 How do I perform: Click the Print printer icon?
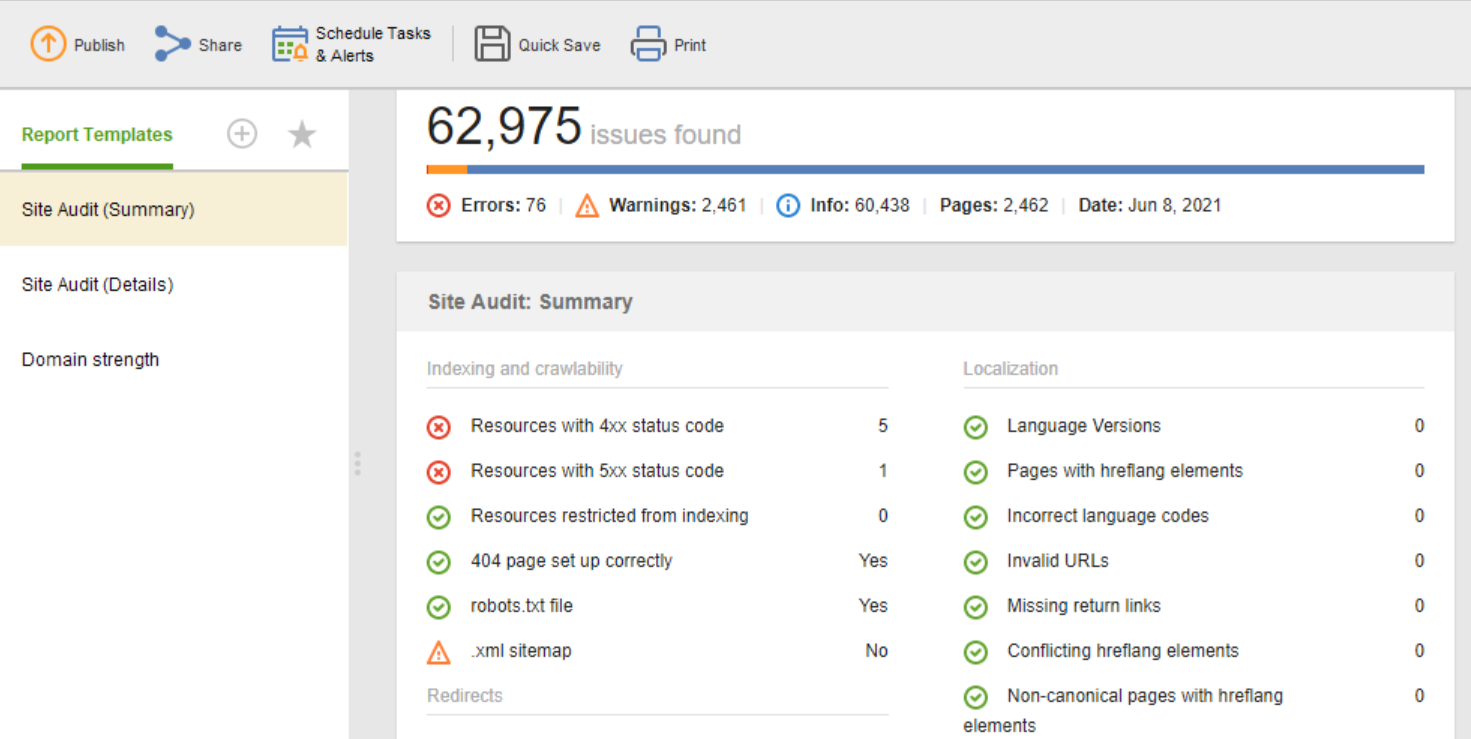point(648,44)
